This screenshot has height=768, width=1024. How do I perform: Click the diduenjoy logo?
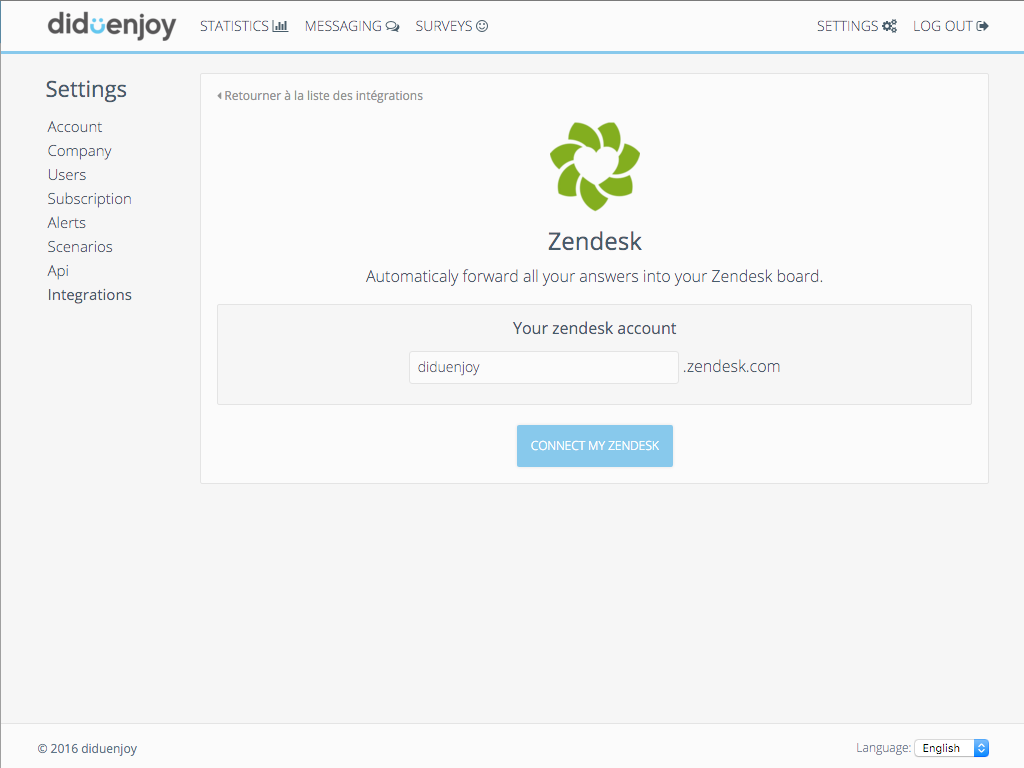pos(111,26)
